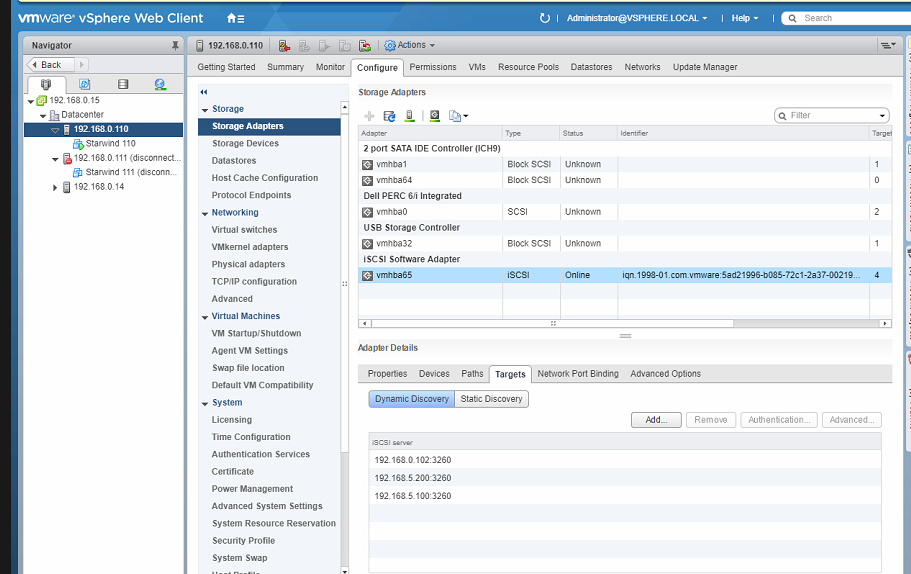Select iSCSI server 192.168.0.102:3260
Viewport: 911px width, 574px height.
pyautogui.click(x=625, y=460)
